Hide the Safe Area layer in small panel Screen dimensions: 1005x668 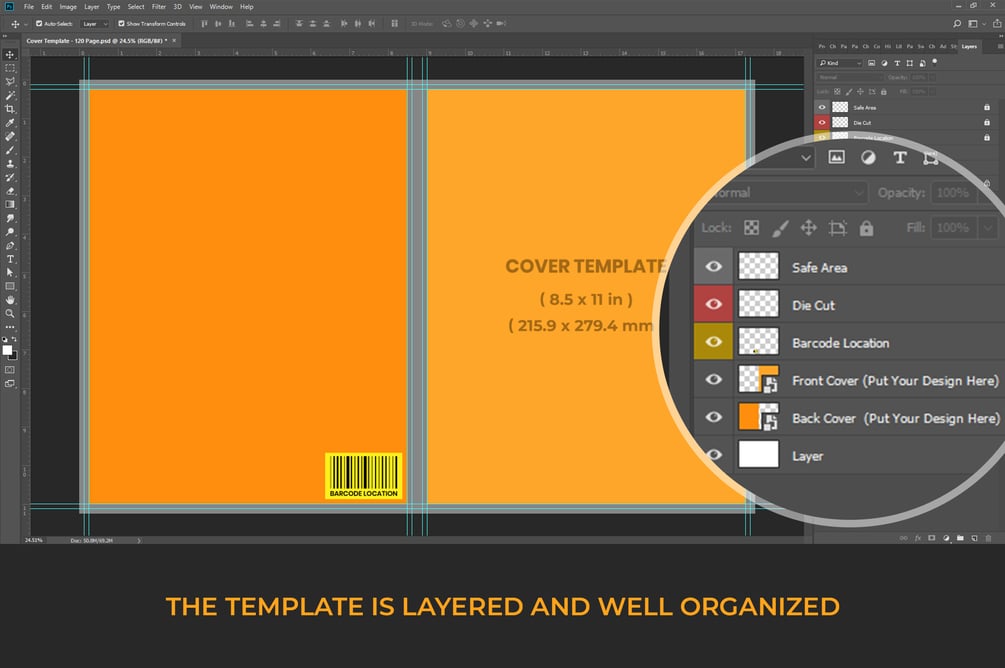[822, 107]
